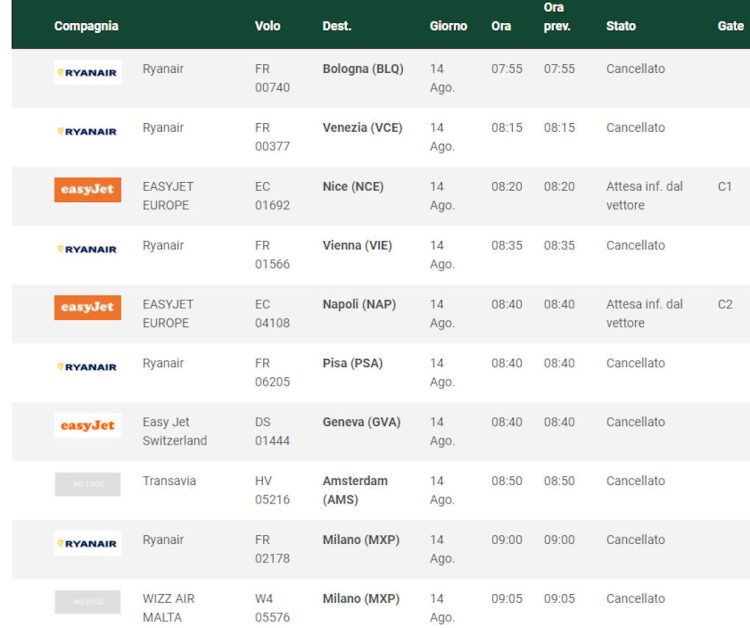This screenshot has height=628, width=750.
Task: Click the Wizz Air Malta placeholder logo
Action: click(x=88, y=602)
